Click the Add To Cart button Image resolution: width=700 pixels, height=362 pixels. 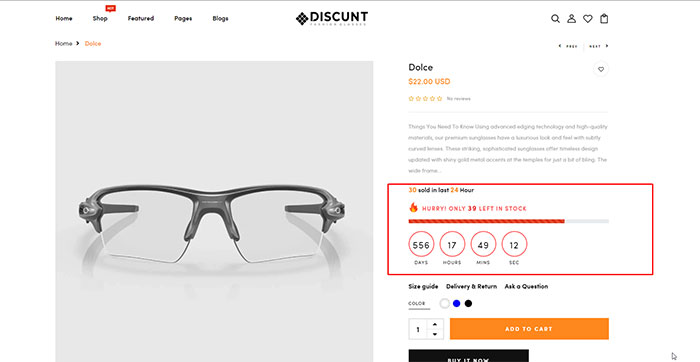coord(529,329)
